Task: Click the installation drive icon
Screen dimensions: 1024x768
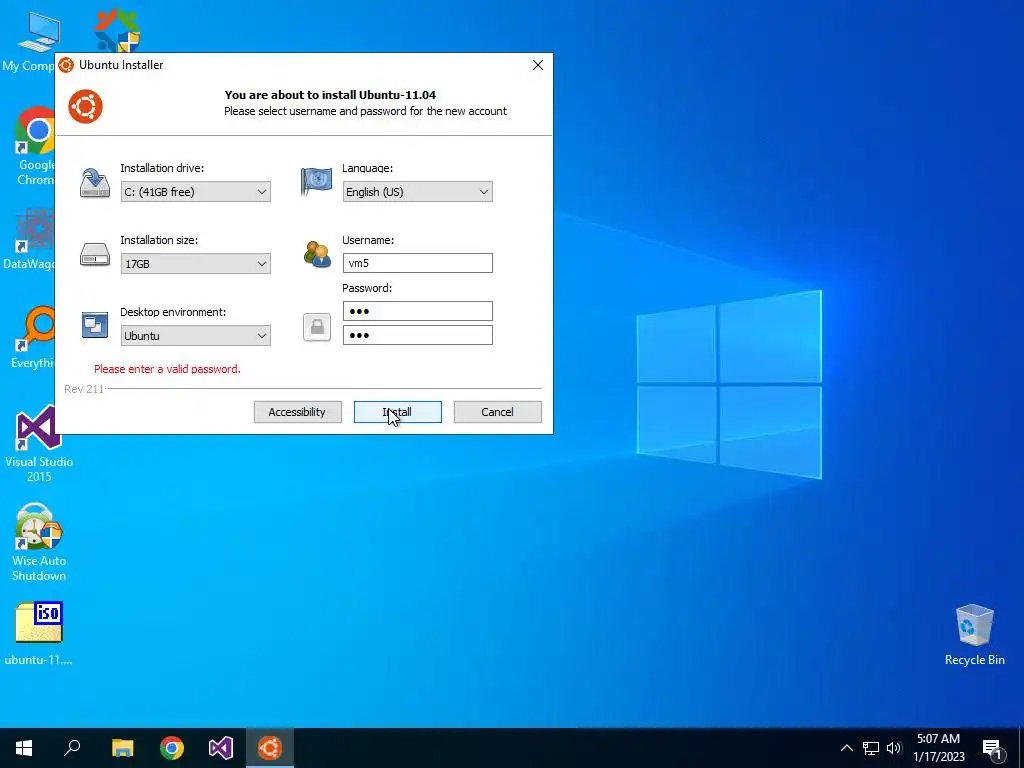Action: point(95,183)
